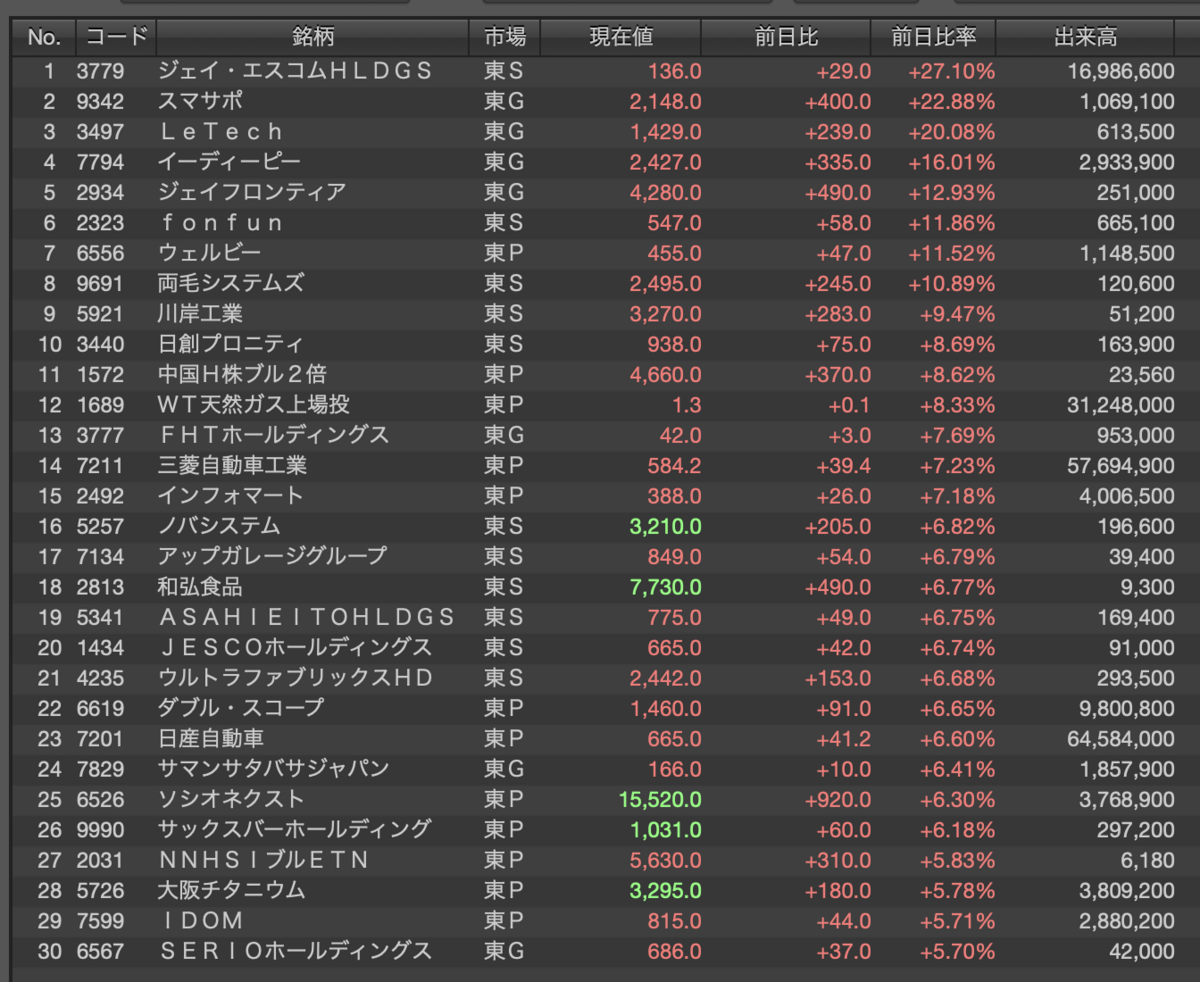
Task: Sort by the 現在値 column header
Action: (x=621, y=38)
